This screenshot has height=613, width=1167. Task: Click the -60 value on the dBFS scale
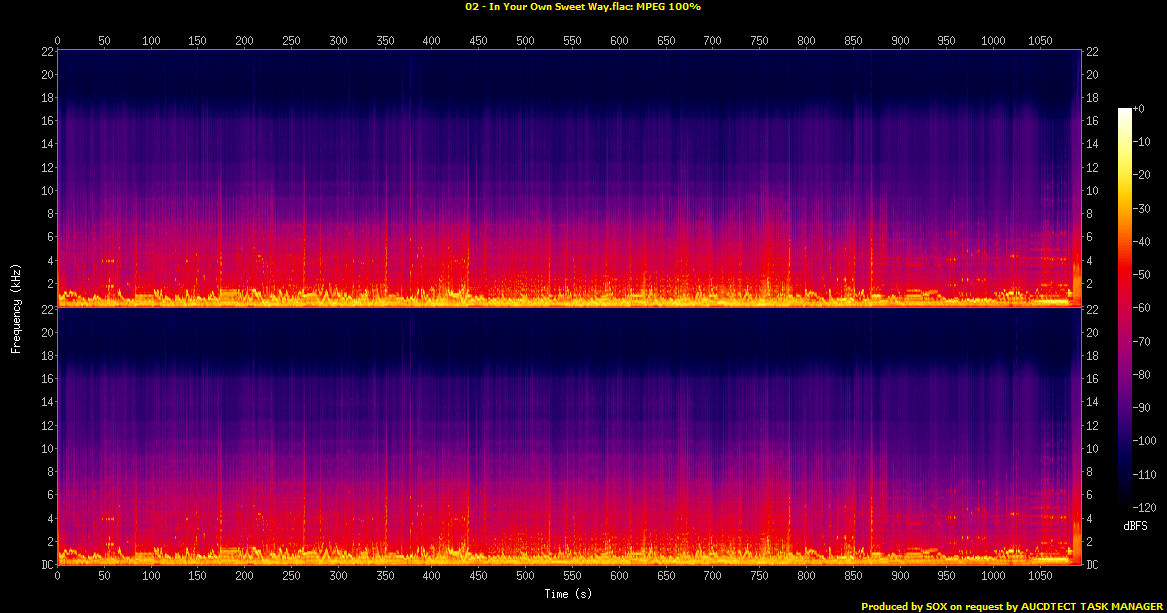(x=1141, y=309)
